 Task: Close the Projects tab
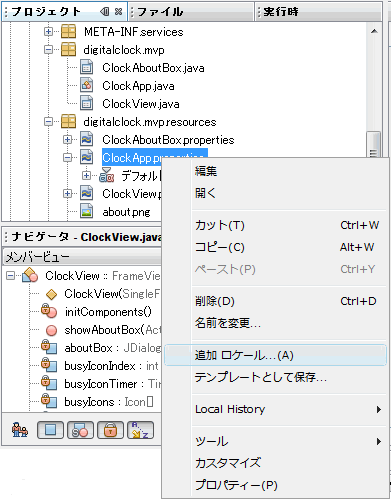118,12
